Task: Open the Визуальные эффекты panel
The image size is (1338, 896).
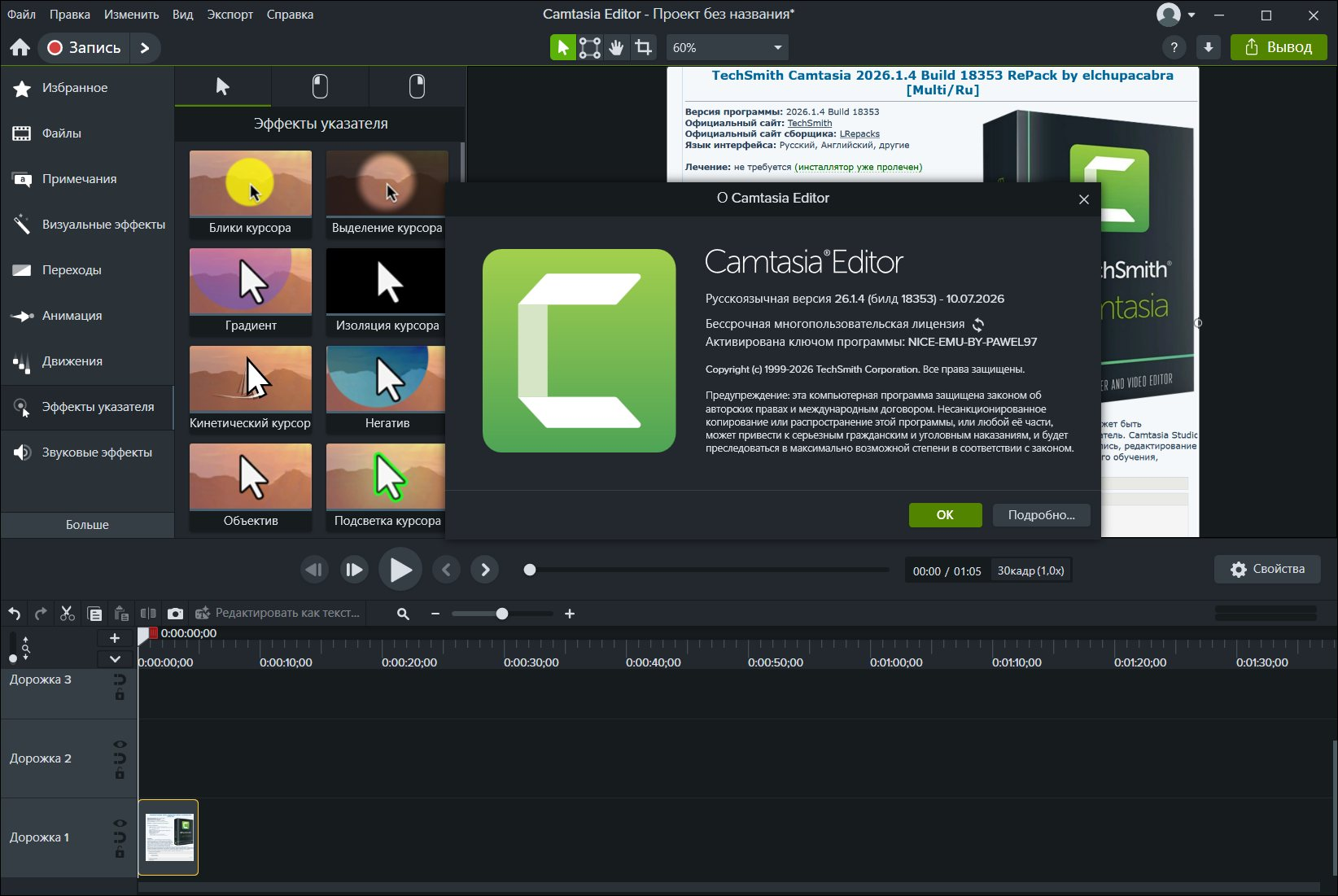Action: click(87, 225)
